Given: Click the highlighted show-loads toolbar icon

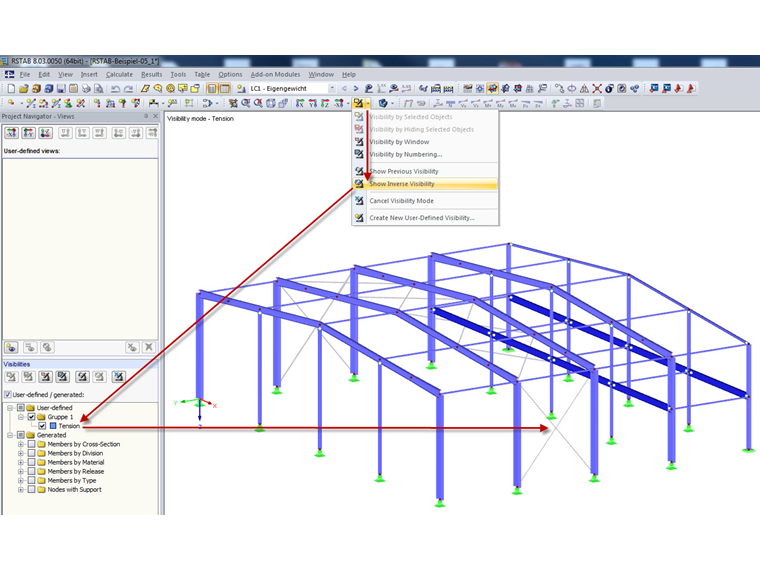Looking at the screenshot, I should pyautogui.click(x=492, y=88).
